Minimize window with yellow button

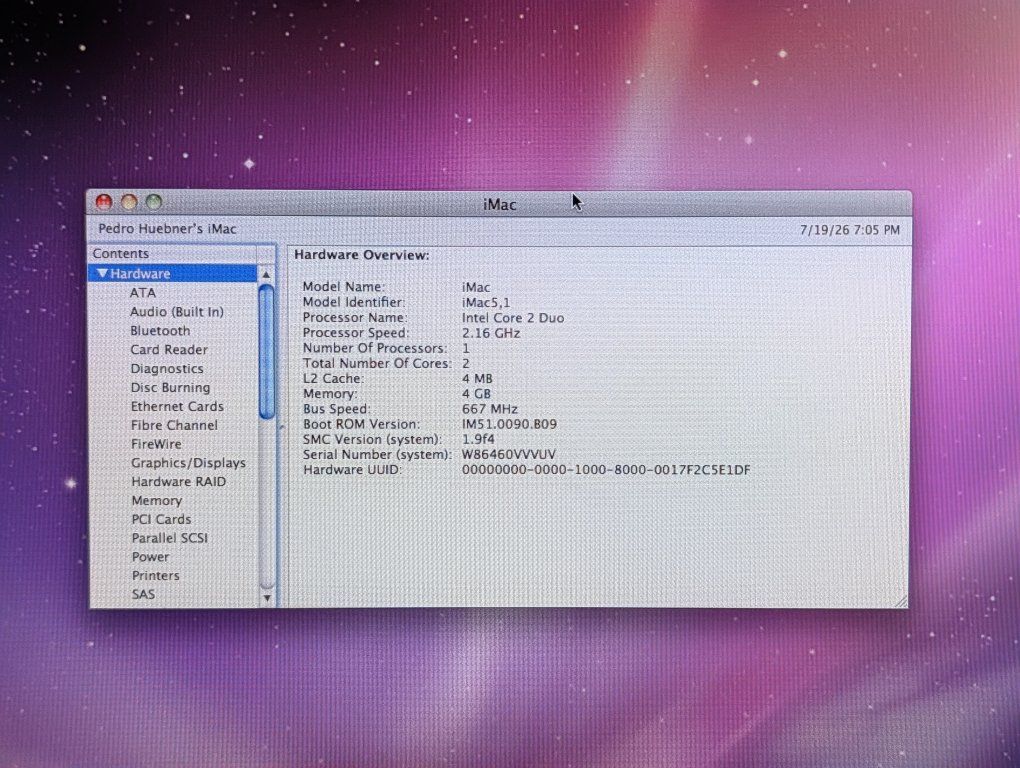129,202
